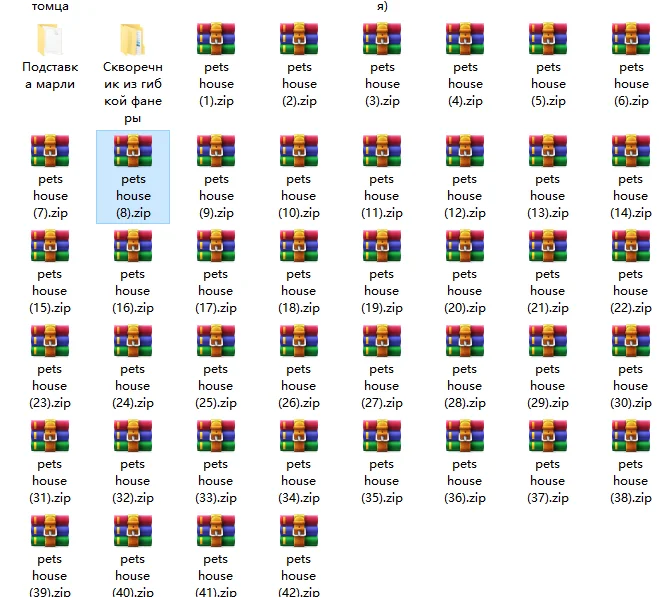Select the pets house (18).zip archive icon
659x597 pixels.
pos(299,246)
